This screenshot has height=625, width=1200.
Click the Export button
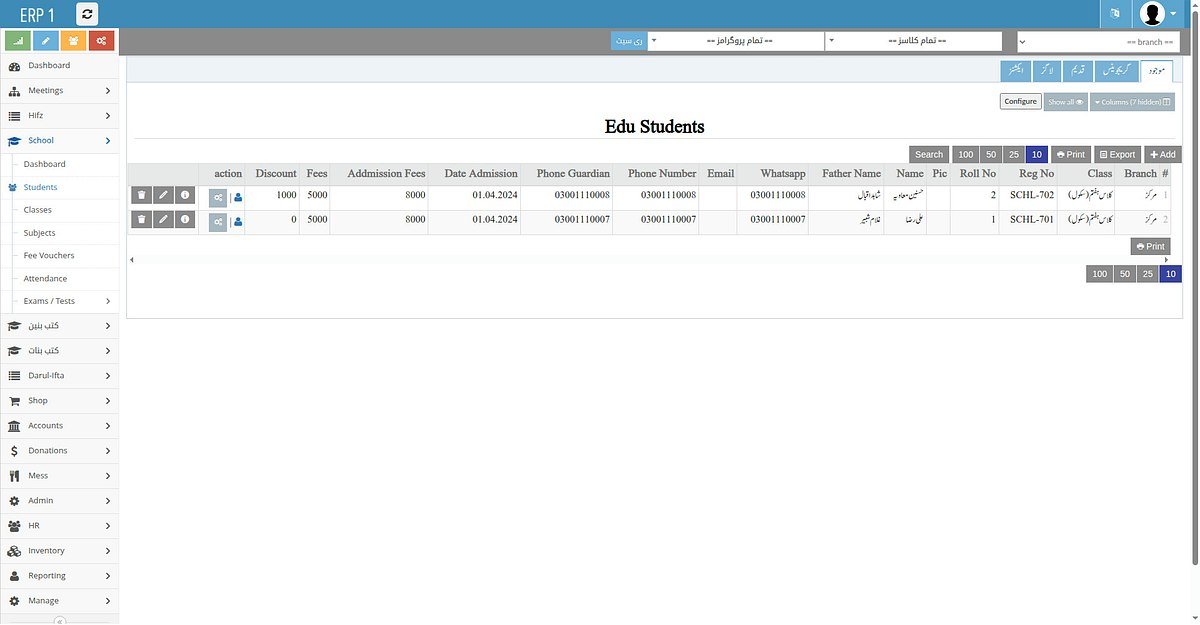1117,155
